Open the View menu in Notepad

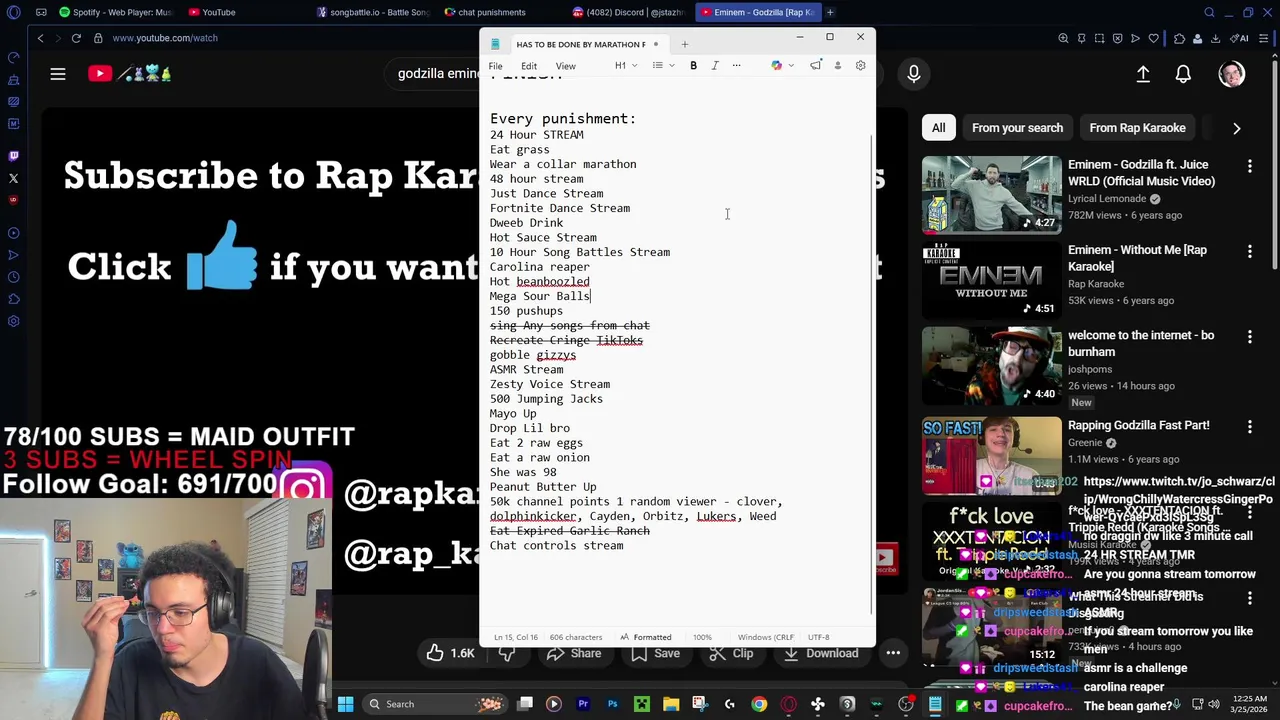pyautogui.click(x=565, y=66)
